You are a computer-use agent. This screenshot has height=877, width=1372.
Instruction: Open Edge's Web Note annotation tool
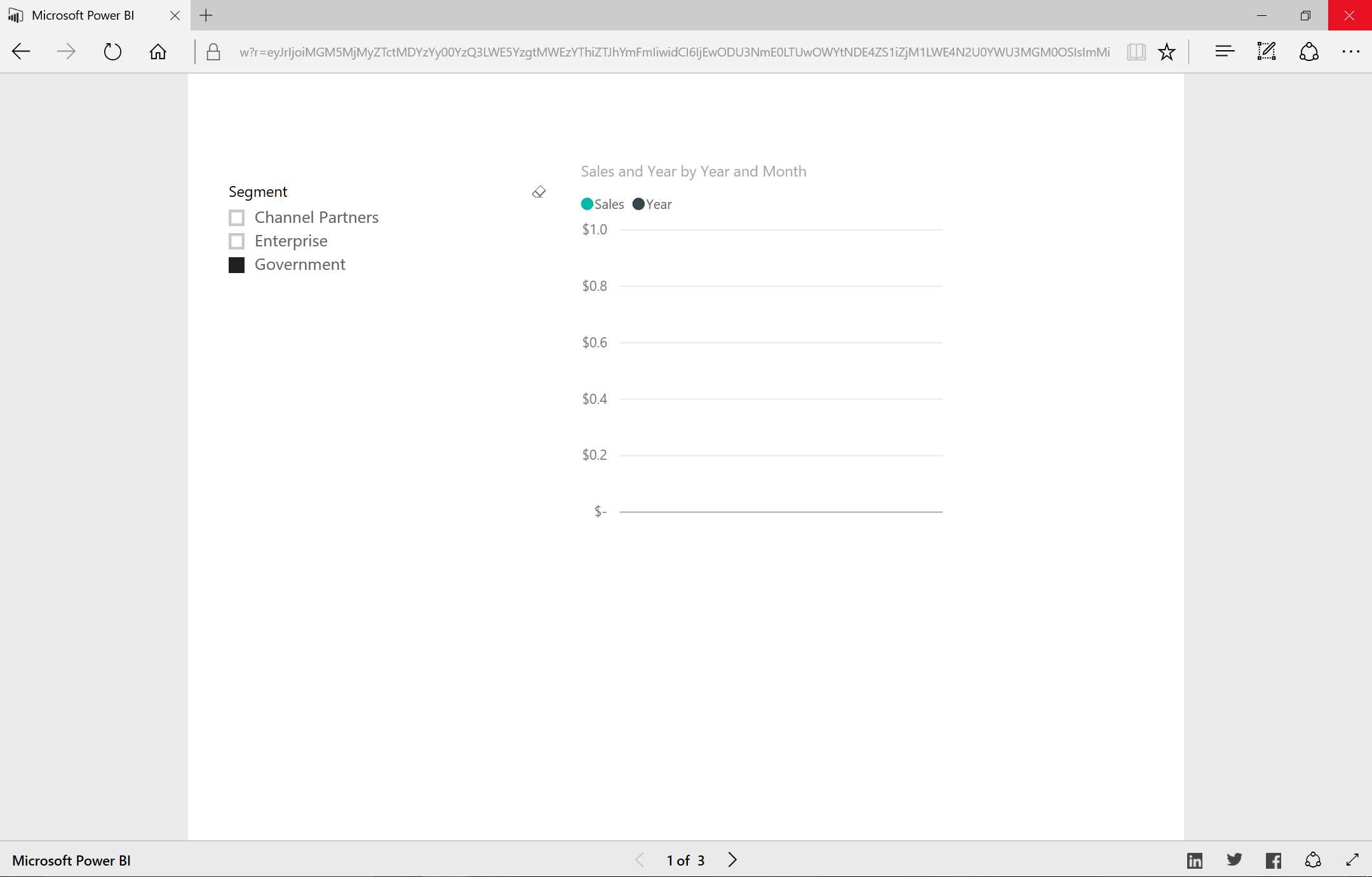pos(1266,51)
